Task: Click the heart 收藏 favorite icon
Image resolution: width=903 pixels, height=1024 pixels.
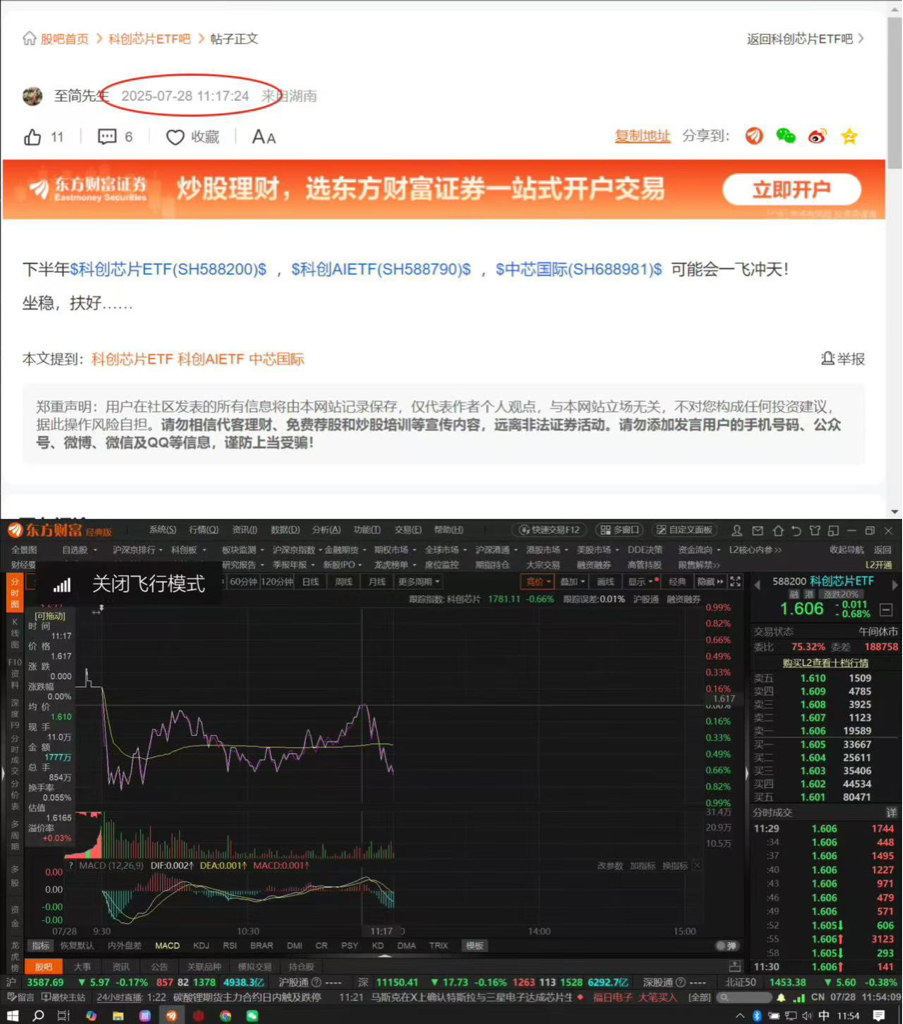Action: (175, 137)
